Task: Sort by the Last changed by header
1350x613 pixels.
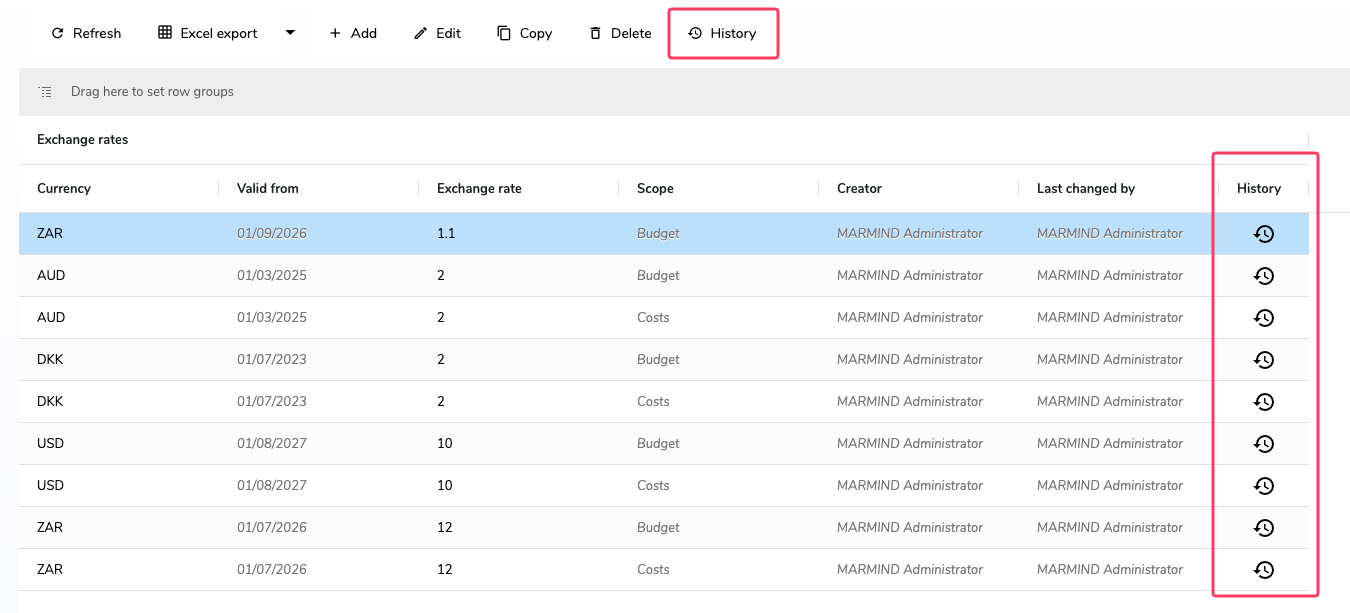Action: pos(1086,188)
